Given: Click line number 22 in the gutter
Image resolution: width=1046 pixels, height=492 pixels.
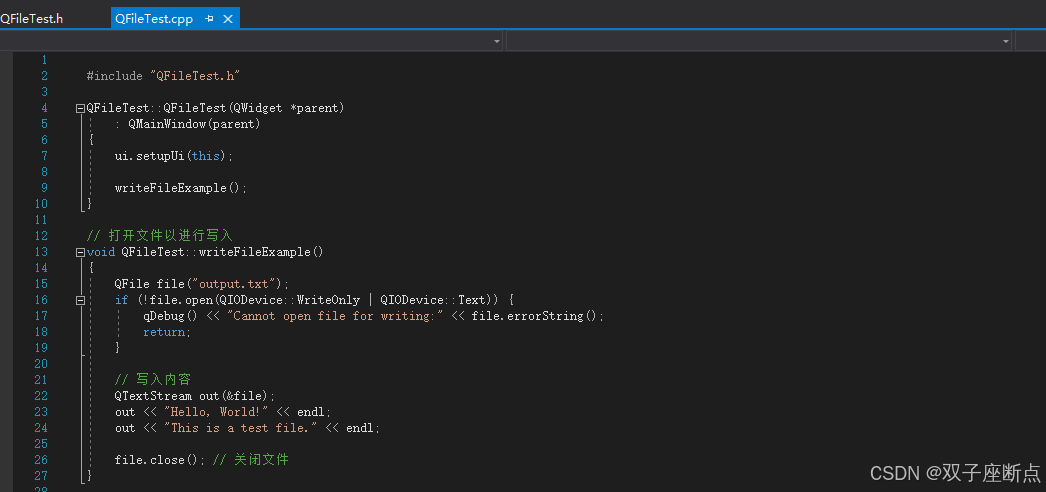Looking at the screenshot, I should [x=41, y=396].
